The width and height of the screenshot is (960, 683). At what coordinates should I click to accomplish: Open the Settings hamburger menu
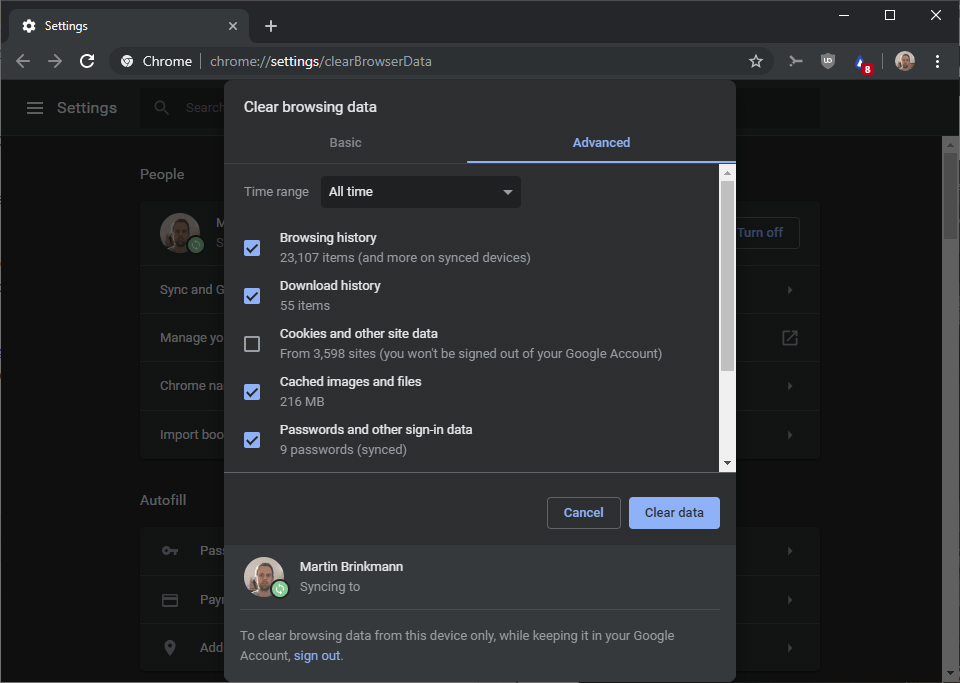pos(35,108)
